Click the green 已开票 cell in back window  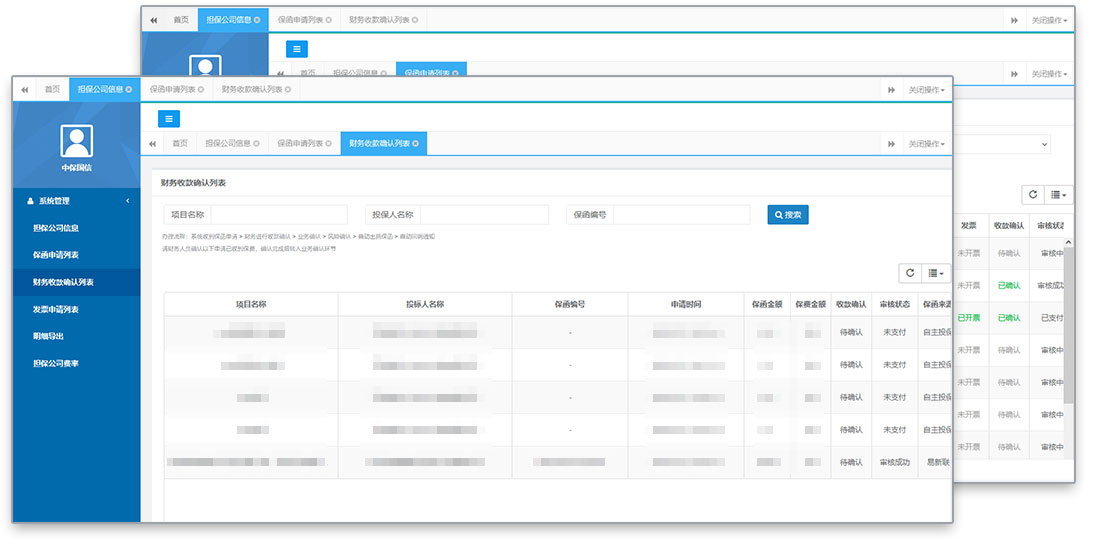pyautogui.click(x=969, y=318)
